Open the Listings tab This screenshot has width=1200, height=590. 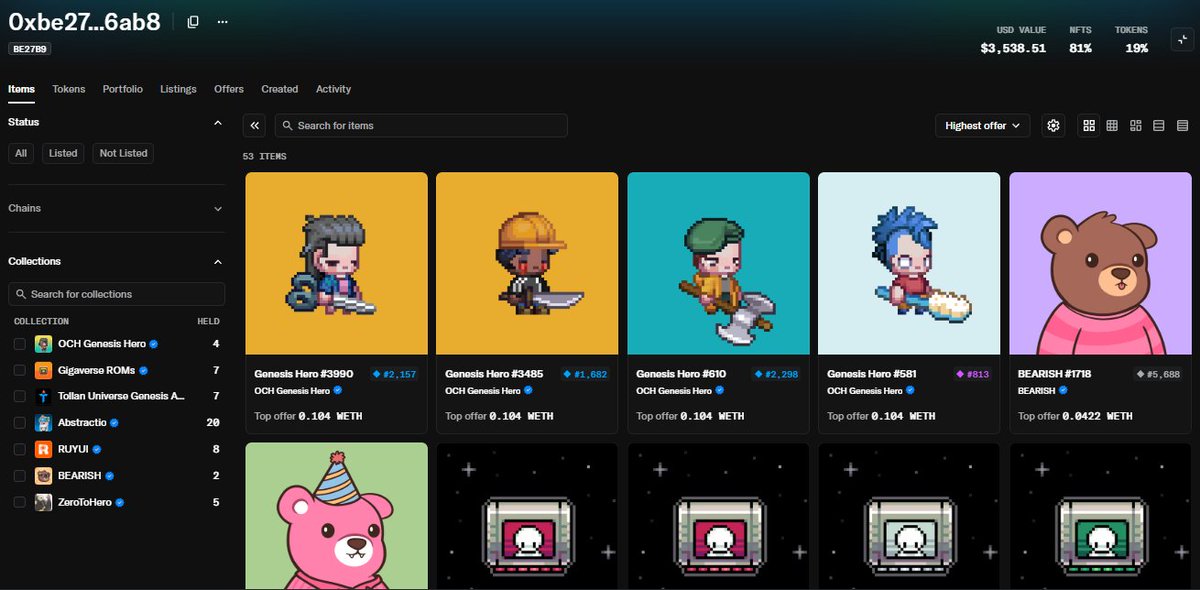178,89
